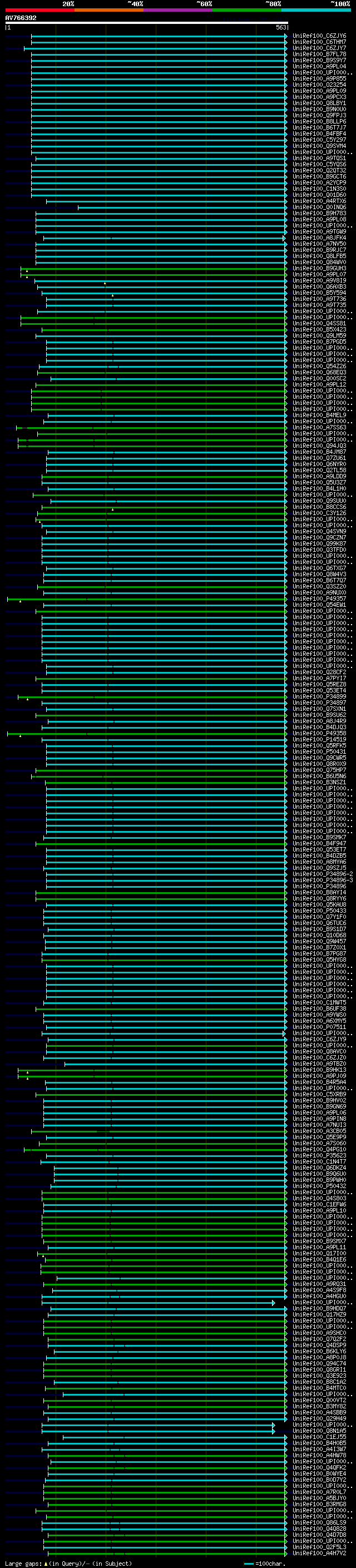Click the yellow gap marker under the UniRef100_P34899 bar

27,699
